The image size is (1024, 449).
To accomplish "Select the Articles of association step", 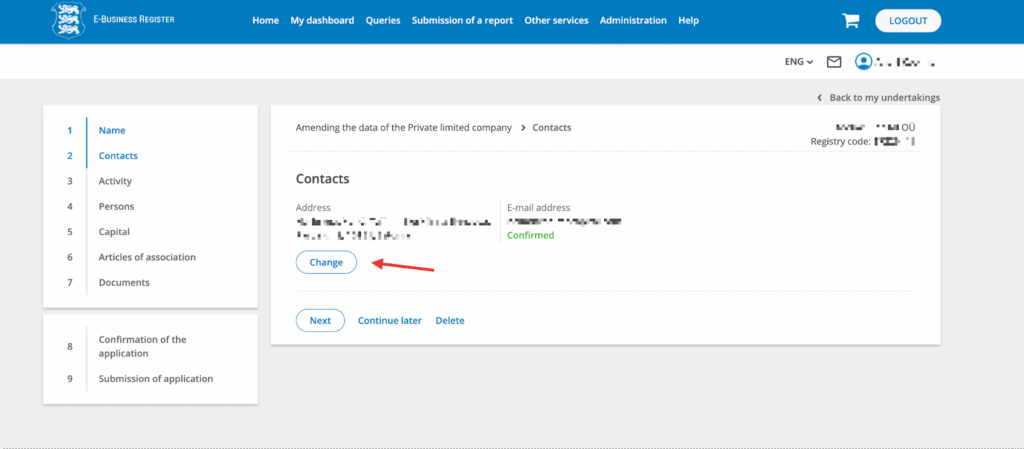I will point(147,257).
